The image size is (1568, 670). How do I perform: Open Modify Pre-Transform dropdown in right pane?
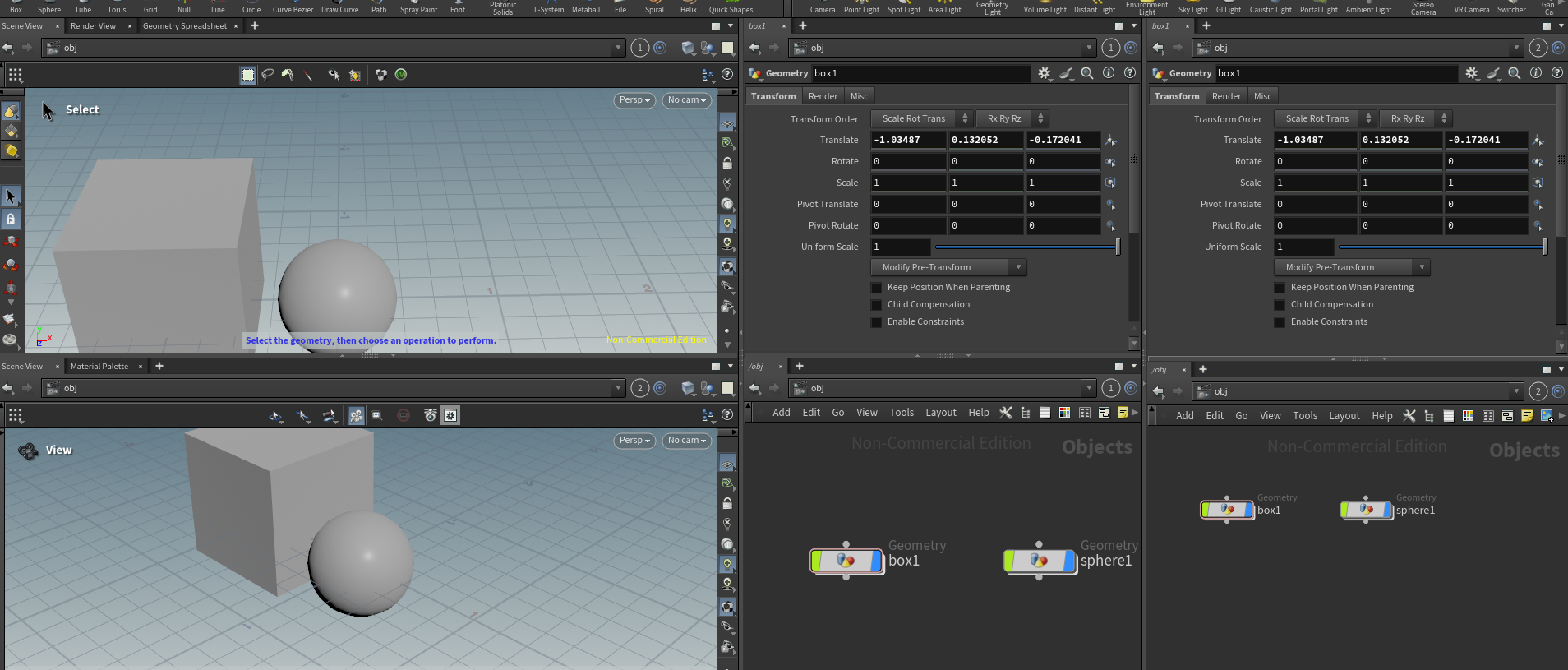point(1352,267)
